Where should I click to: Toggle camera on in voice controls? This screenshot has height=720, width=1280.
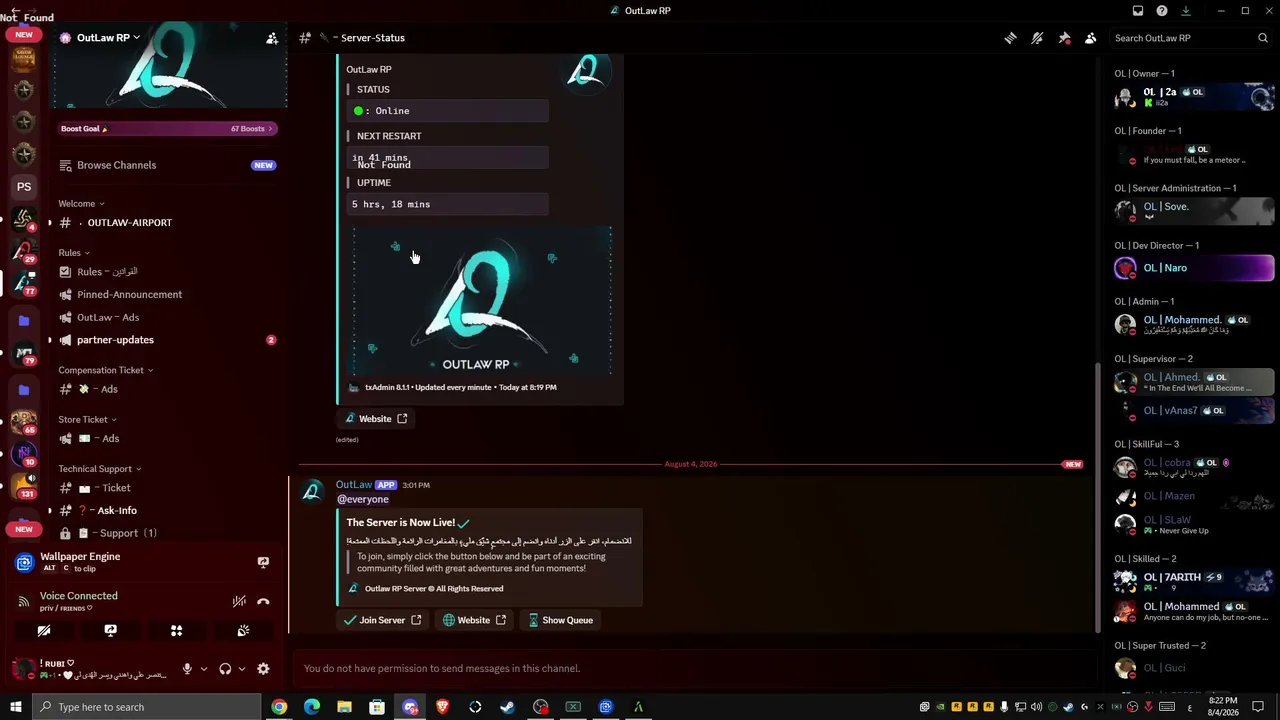click(44, 631)
